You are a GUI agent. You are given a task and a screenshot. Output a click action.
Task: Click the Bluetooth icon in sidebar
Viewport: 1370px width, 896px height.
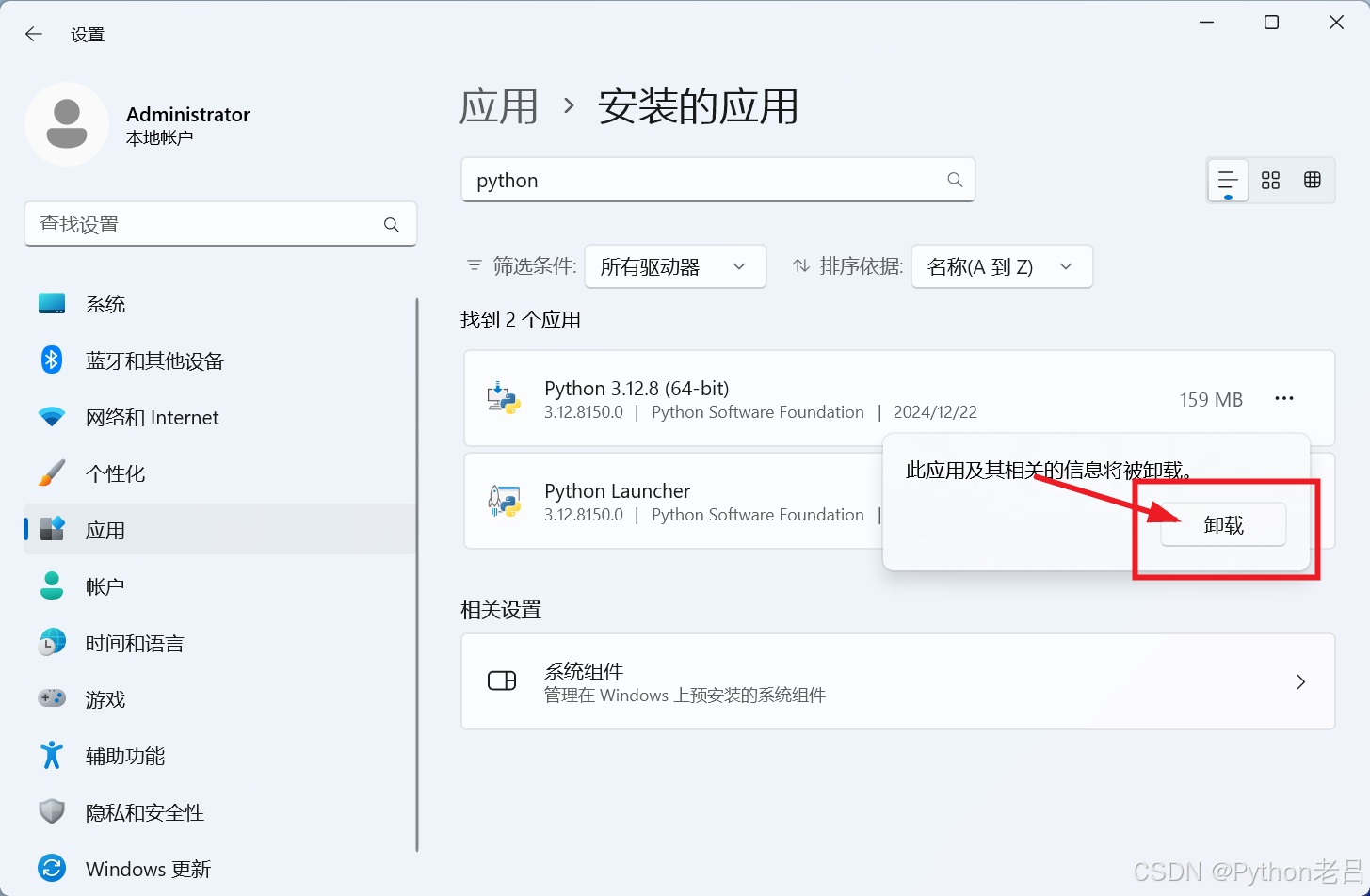pos(52,360)
